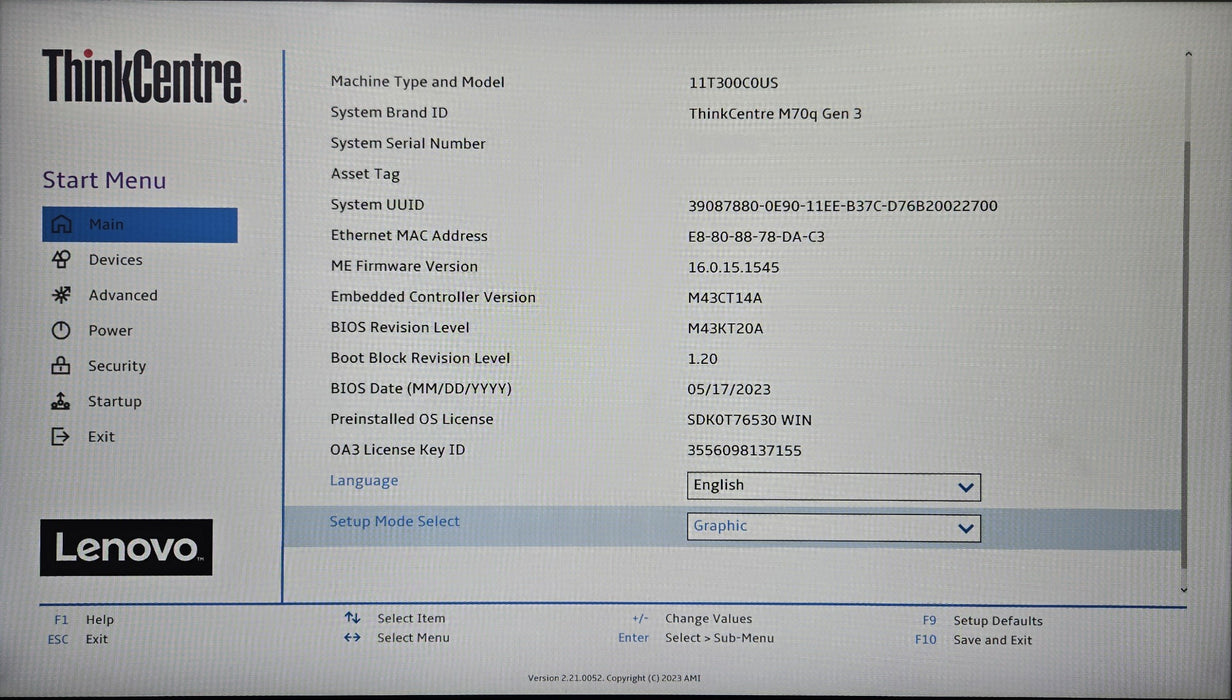Click the Main home icon

click(x=61, y=224)
